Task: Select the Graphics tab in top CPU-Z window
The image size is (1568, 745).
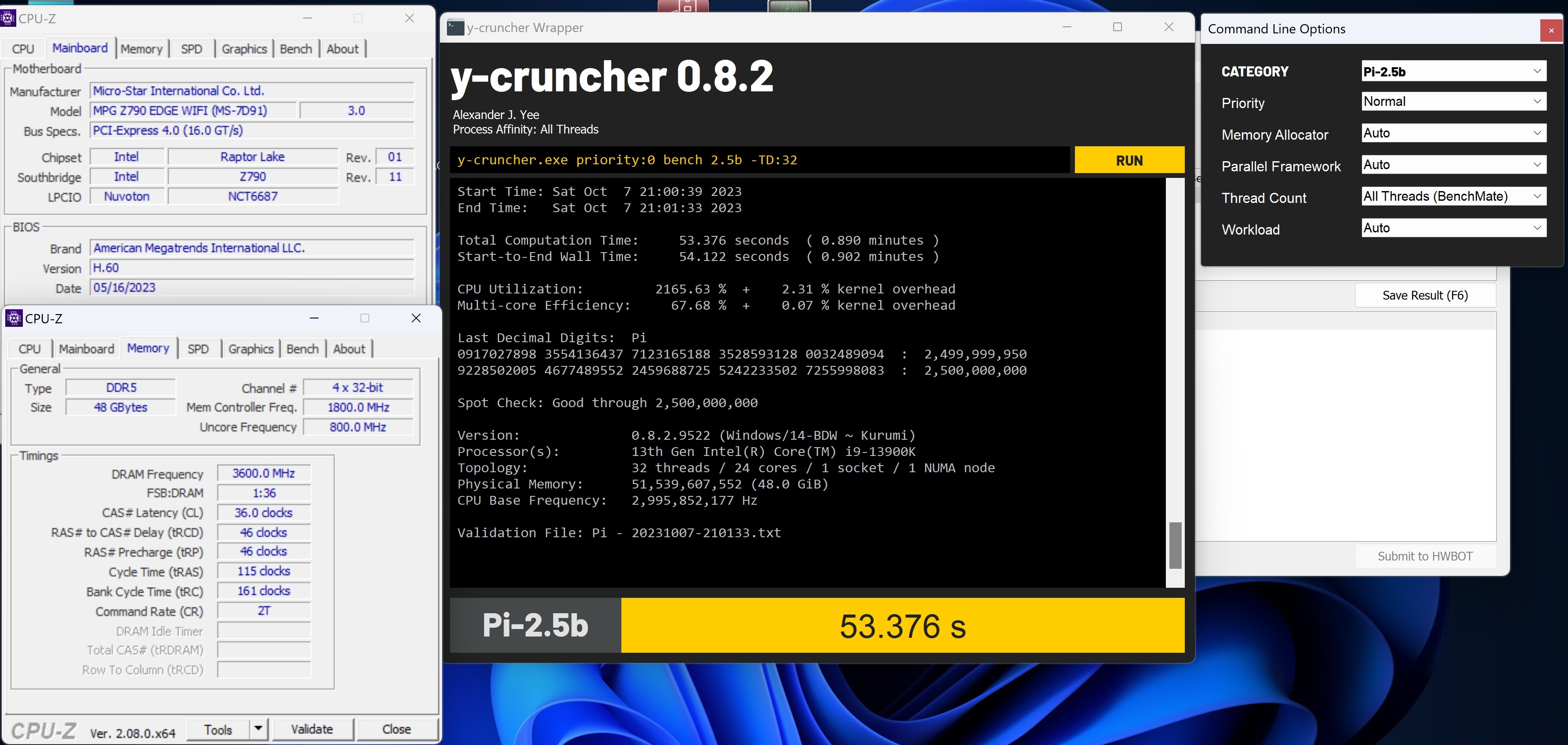Action: pyautogui.click(x=244, y=49)
